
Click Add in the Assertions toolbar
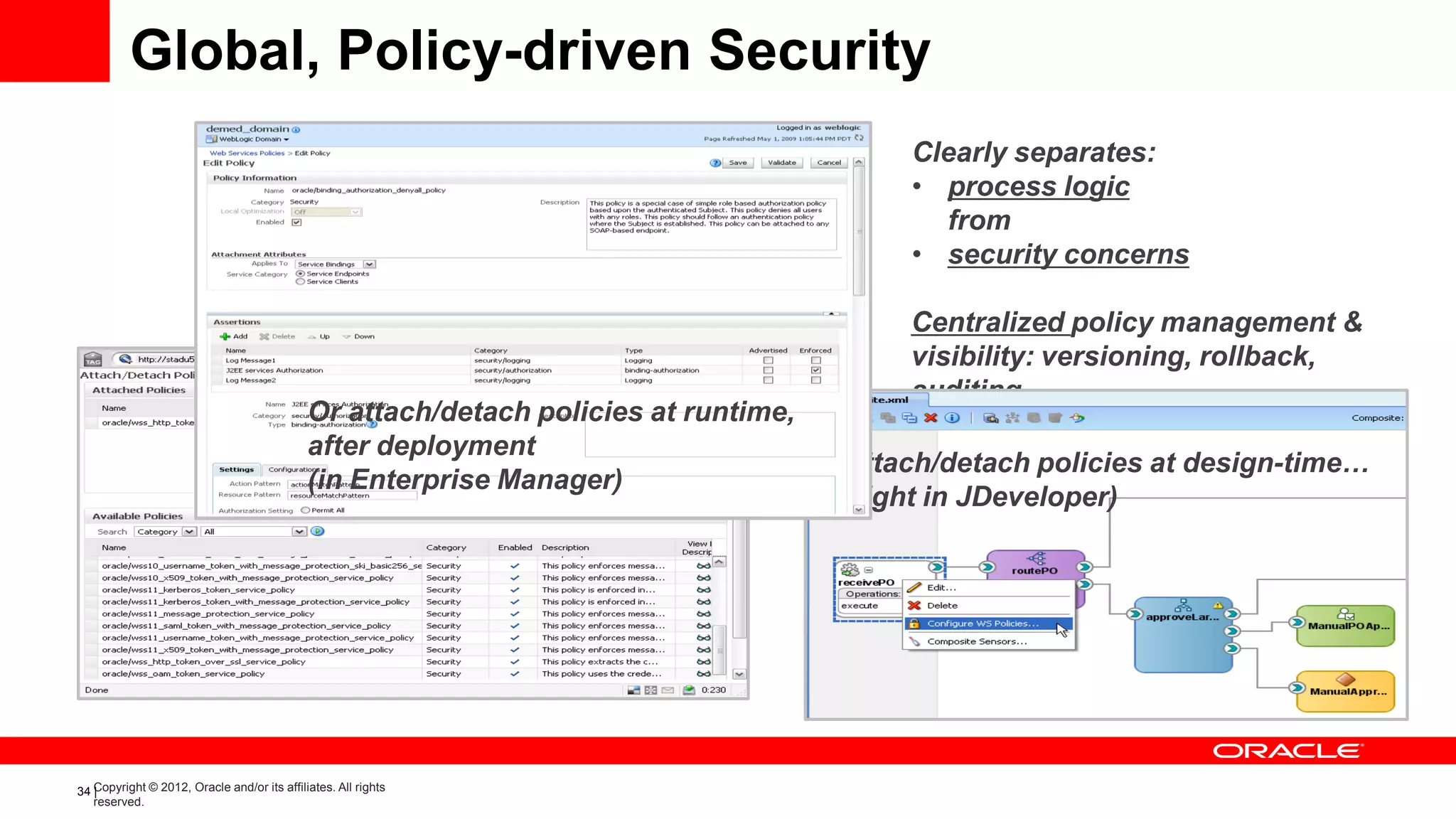pyautogui.click(x=233, y=337)
